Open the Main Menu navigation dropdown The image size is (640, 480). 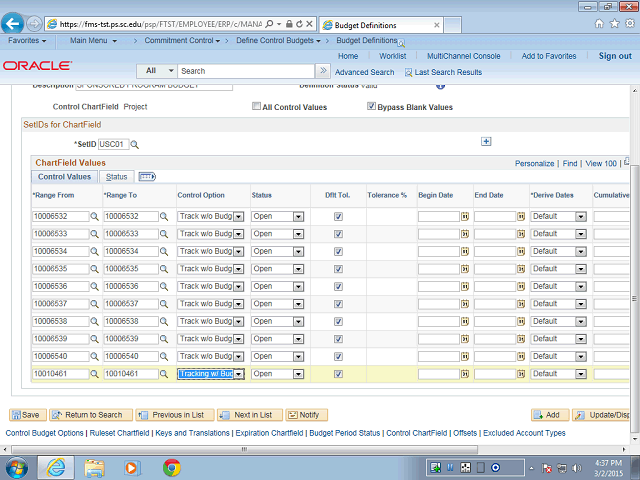[x=100, y=41]
